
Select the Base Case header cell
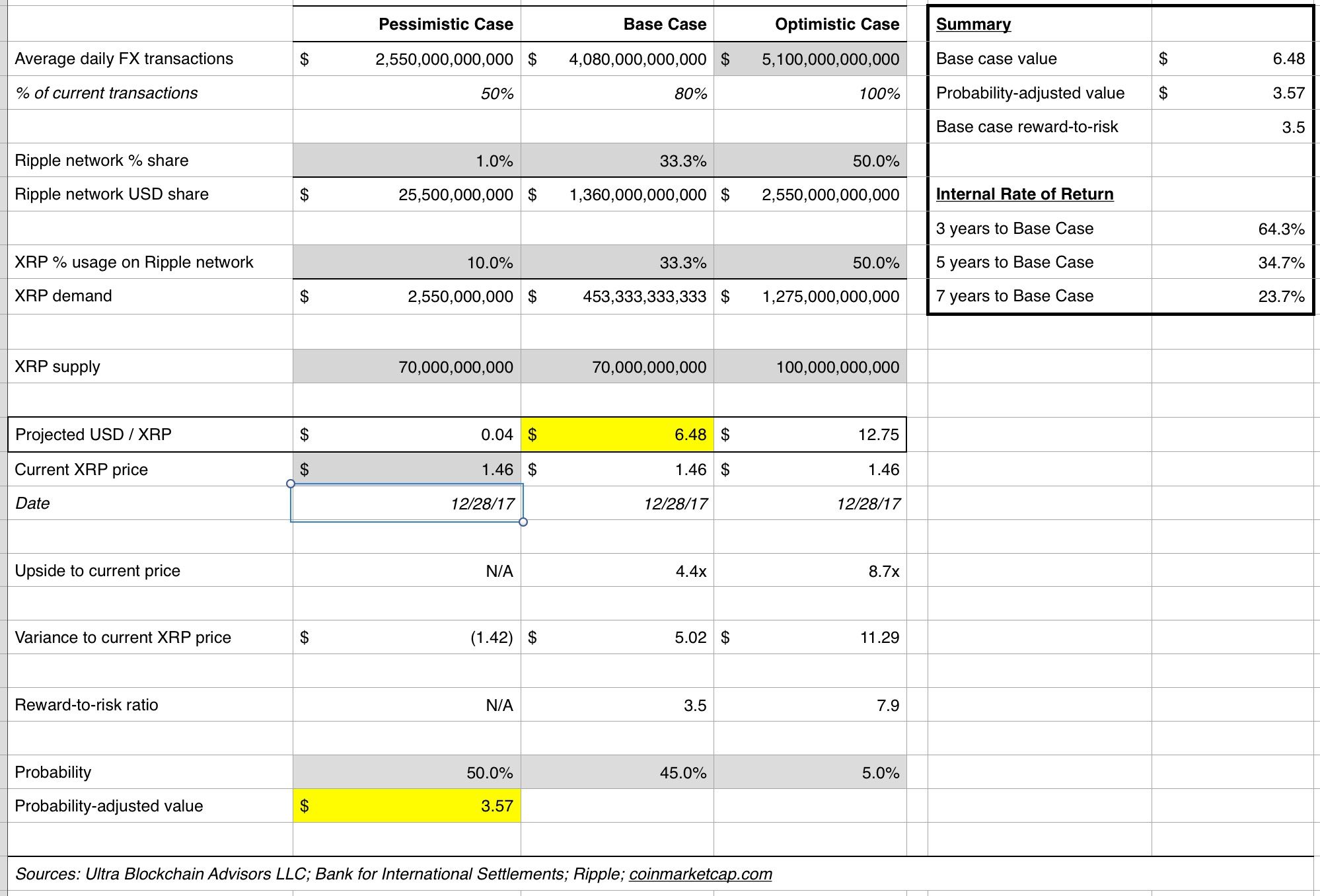click(x=617, y=24)
